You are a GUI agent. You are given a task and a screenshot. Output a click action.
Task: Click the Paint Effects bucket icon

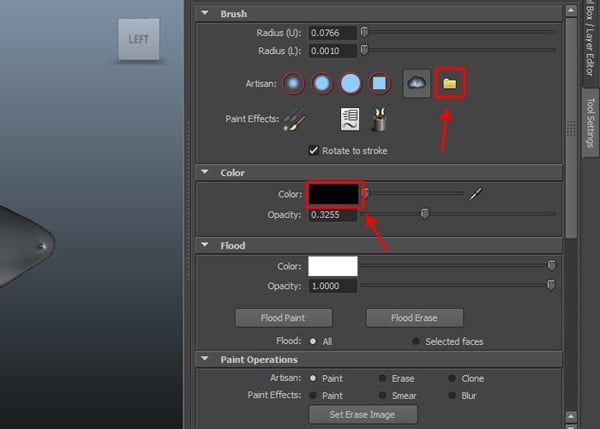click(x=380, y=120)
